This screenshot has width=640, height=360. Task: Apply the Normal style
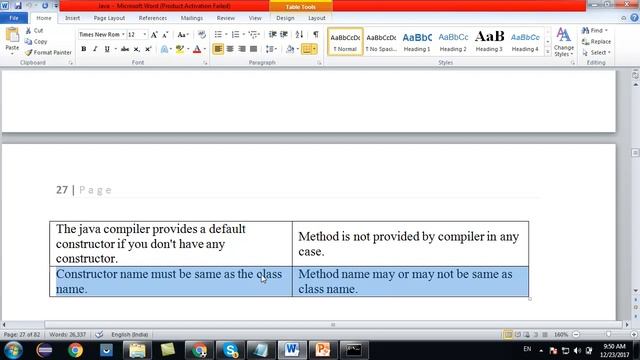tap(345, 42)
